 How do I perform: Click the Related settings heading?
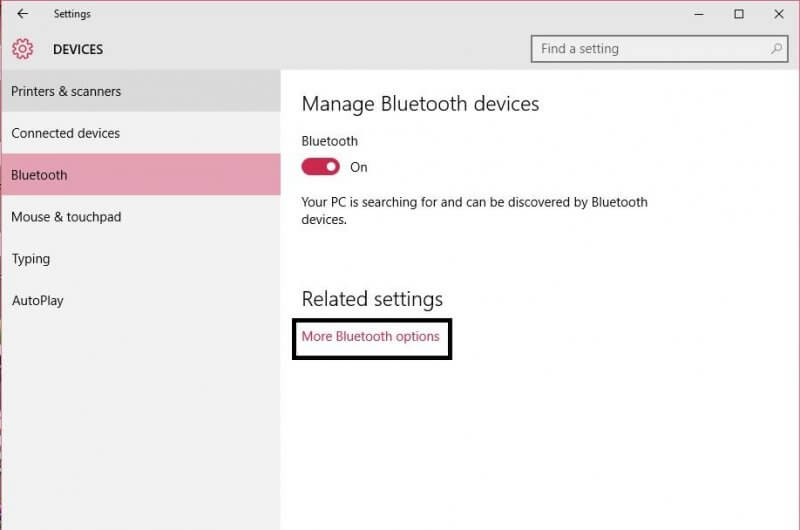pos(372,299)
